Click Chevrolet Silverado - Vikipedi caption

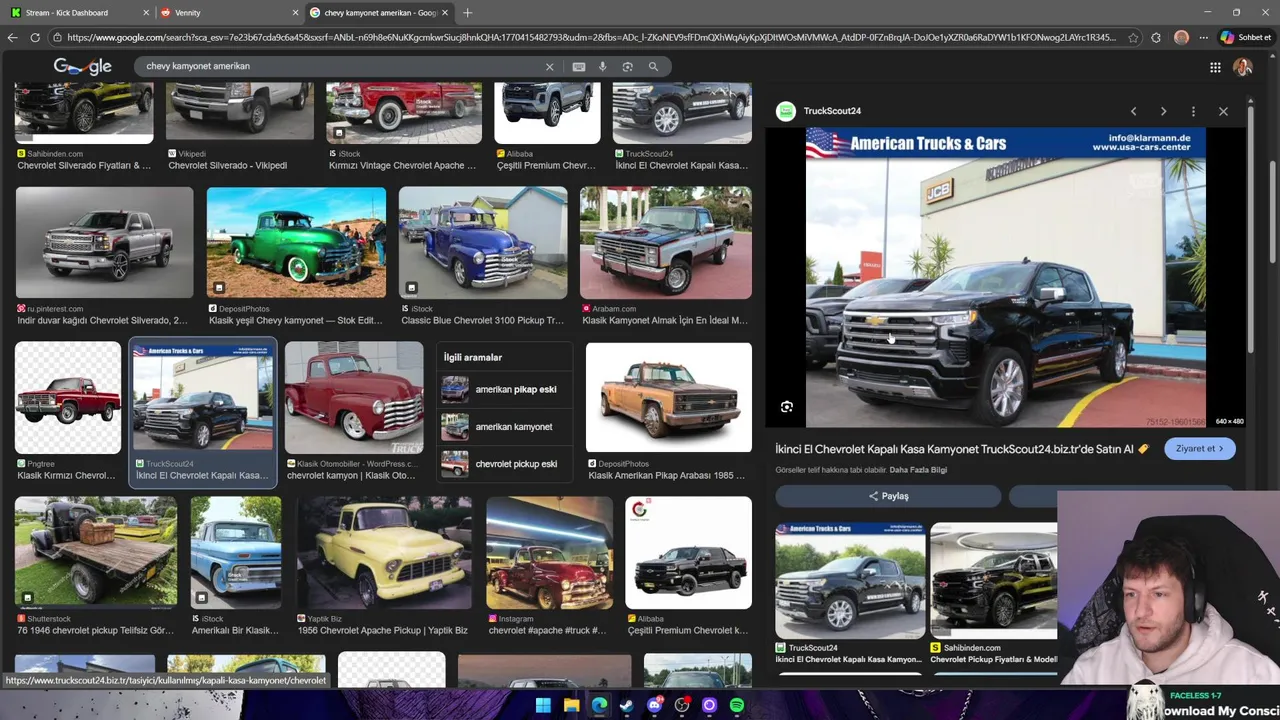227,165
